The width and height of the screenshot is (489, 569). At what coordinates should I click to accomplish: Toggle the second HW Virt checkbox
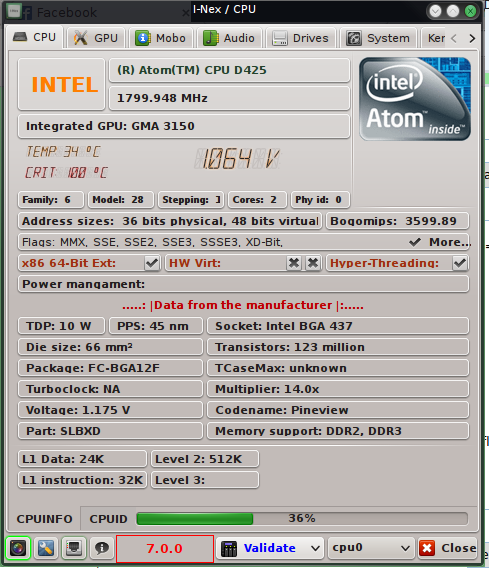313,263
